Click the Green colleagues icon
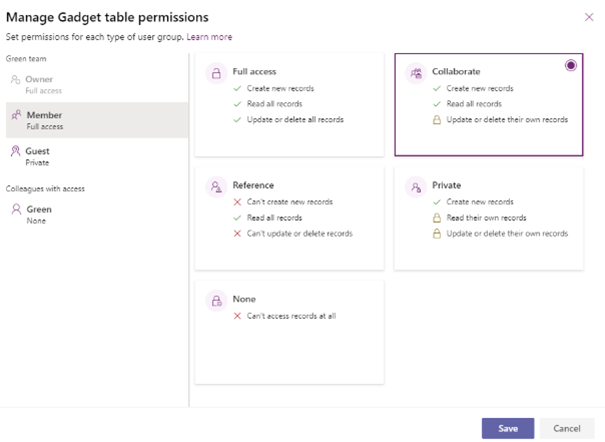 [x=15, y=210]
